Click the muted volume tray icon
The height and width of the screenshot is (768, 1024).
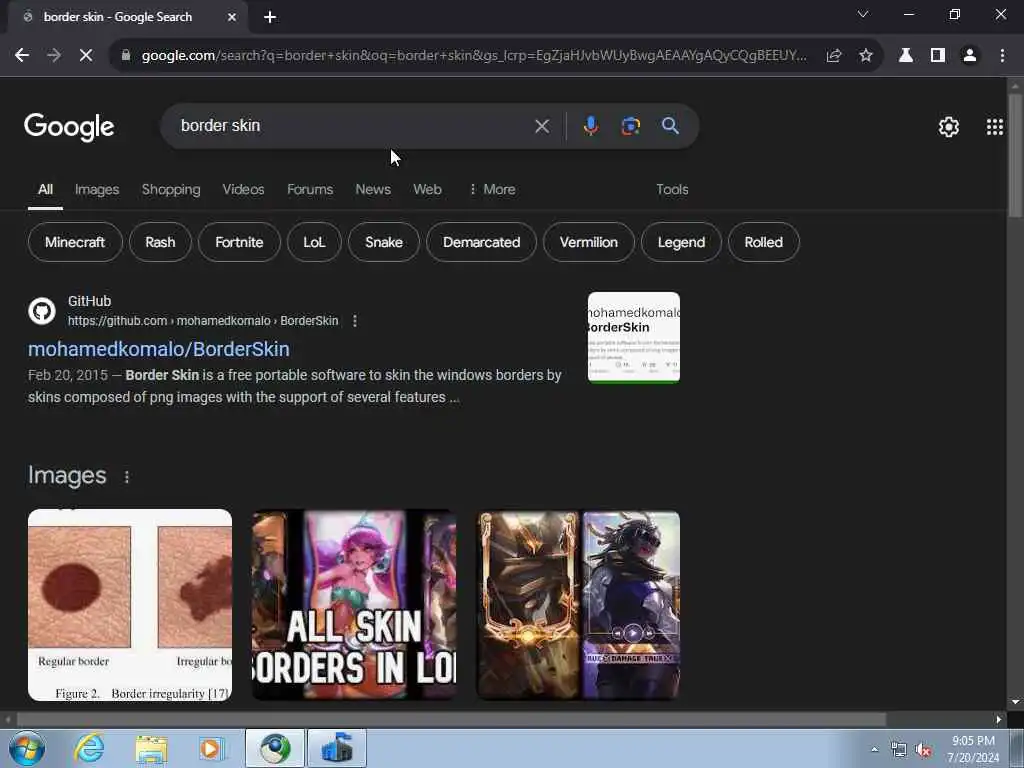923,750
